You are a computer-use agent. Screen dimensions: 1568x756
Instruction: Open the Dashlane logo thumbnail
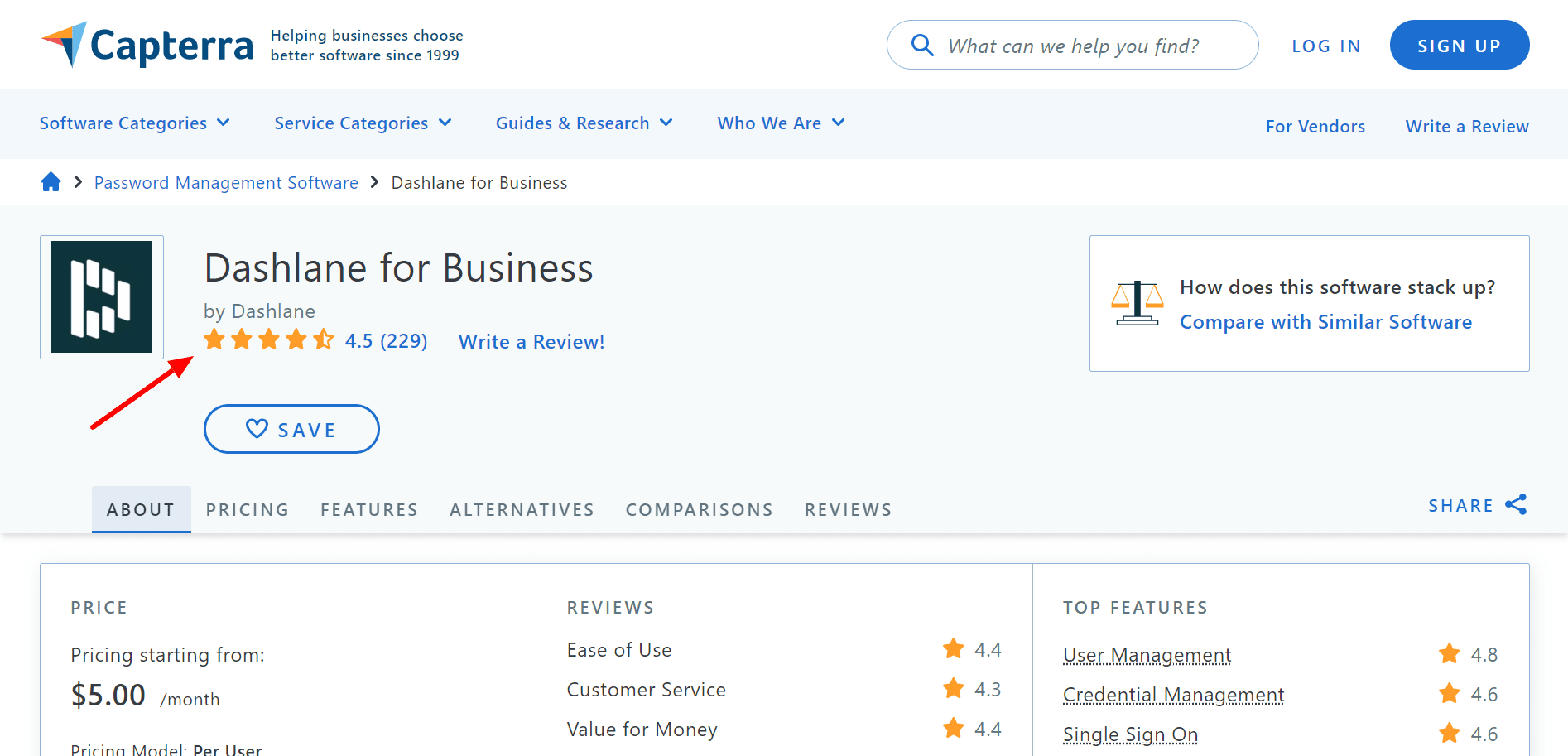102,297
